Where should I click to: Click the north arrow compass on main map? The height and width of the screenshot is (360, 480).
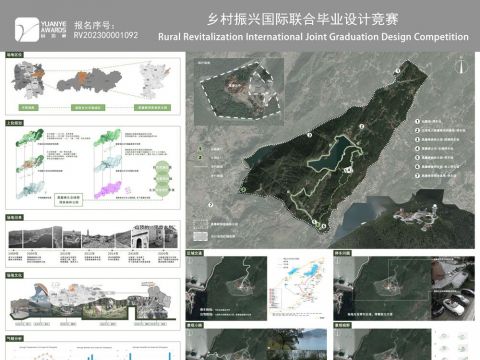coord(461,65)
